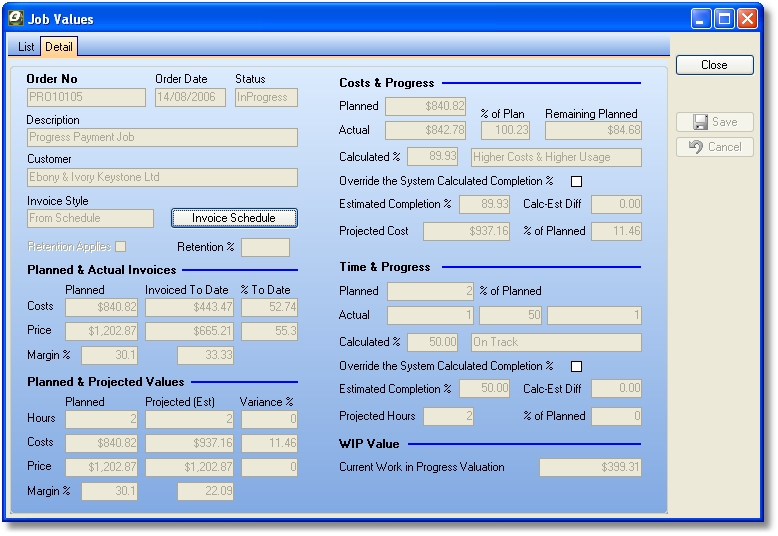This screenshot has height=536, width=778.
Task: Click the Current Work in Progress Valuation field
Action: (591, 467)
